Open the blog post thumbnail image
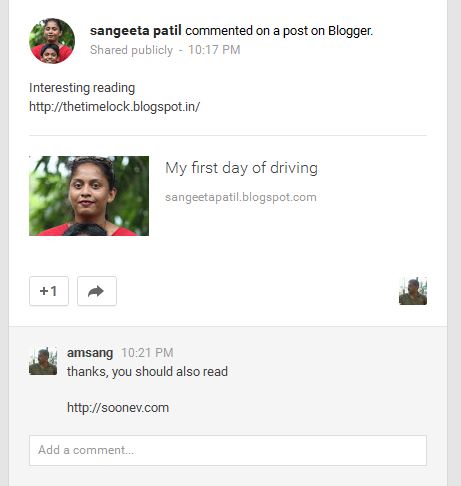Screen dimensions: 461x486 pyautogui.click(x=89, y=196)
